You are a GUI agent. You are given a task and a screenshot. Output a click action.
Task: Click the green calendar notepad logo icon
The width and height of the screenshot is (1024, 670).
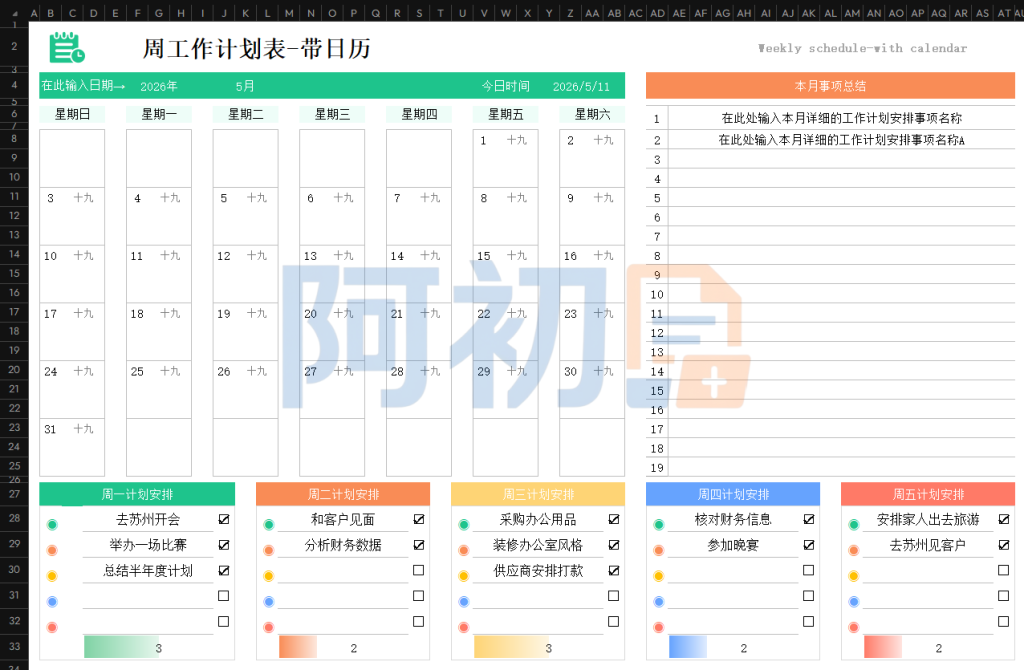pos(67,48)
